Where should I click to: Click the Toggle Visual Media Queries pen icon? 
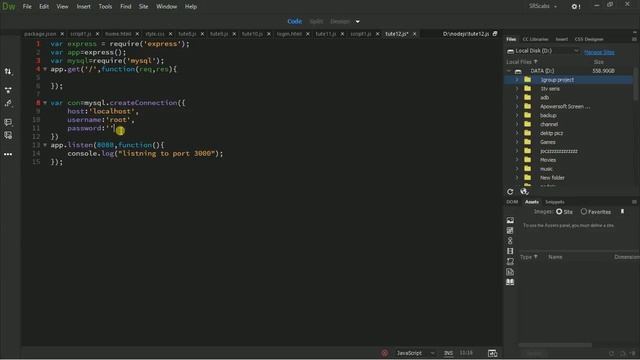[8, 103]
